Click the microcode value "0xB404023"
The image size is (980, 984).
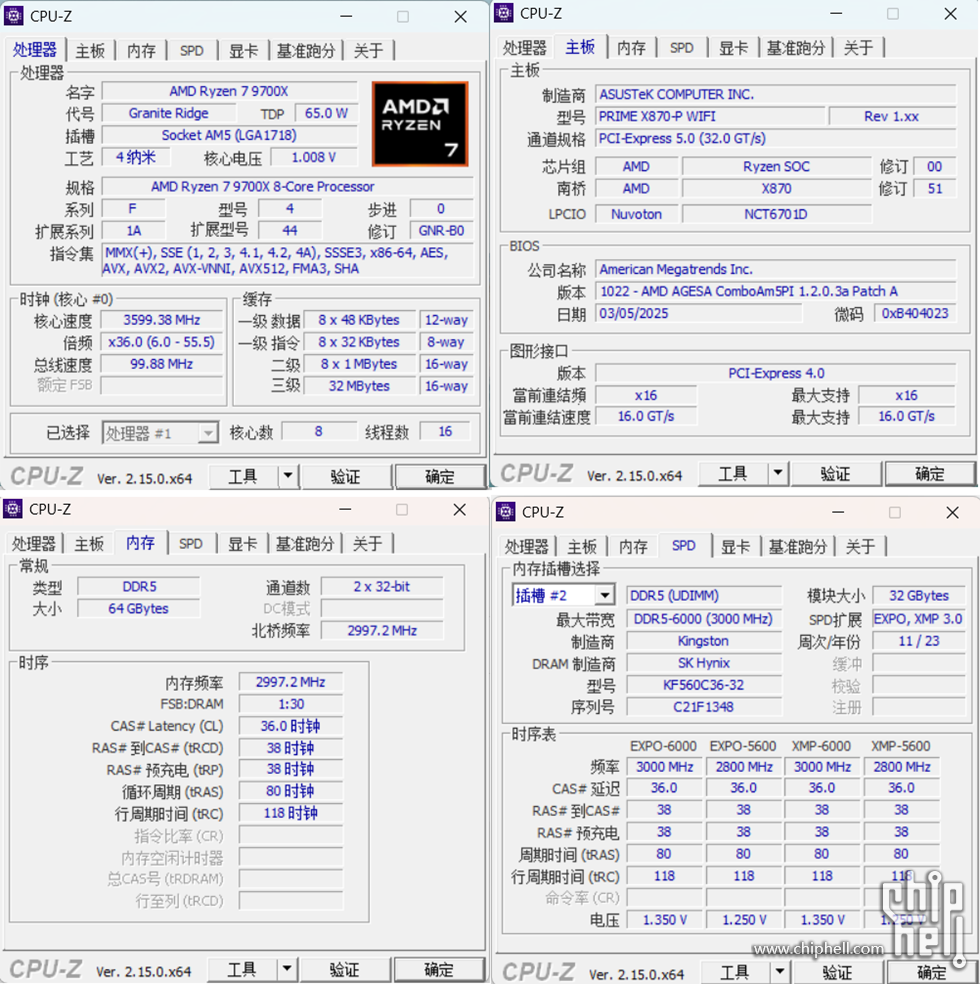(x=915, y=313)
